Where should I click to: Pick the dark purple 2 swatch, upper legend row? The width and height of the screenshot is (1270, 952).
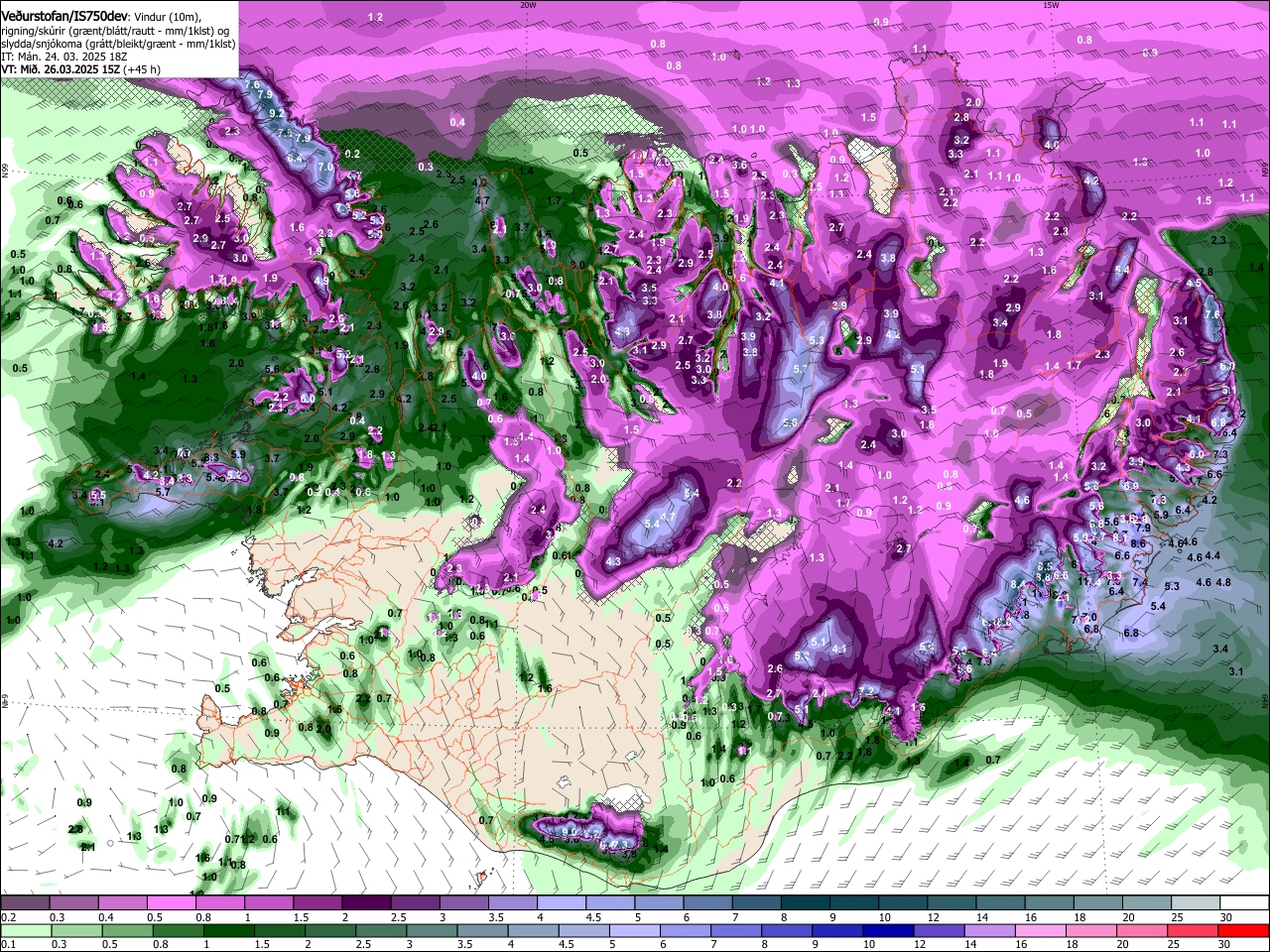[365, 903]
